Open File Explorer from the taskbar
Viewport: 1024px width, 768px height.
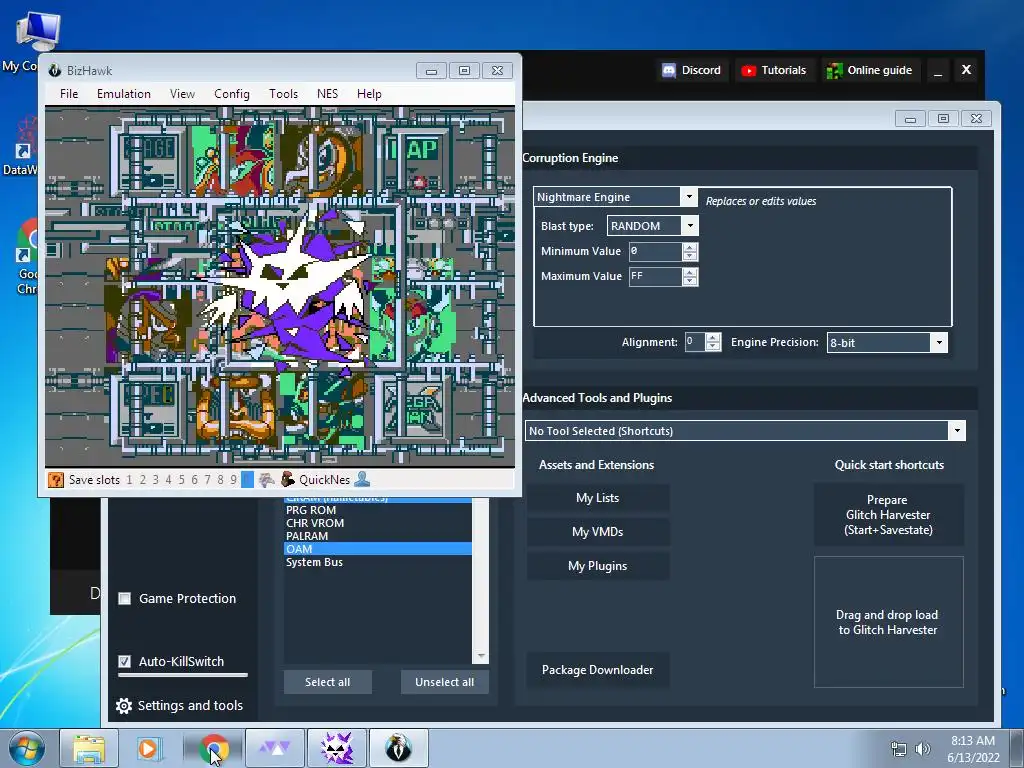click(x=89, y=748)
